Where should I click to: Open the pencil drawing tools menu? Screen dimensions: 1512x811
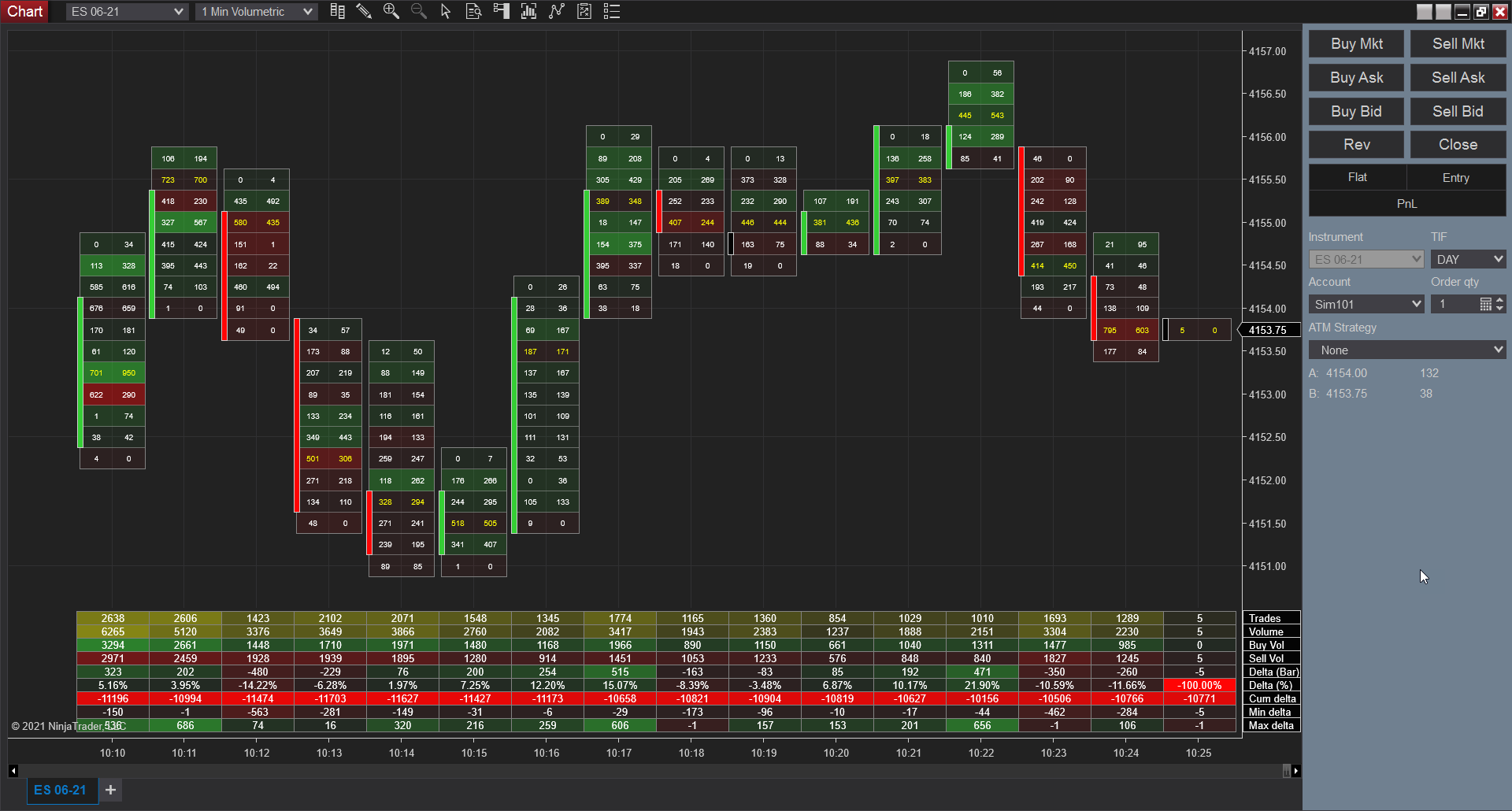click(364, 12)
